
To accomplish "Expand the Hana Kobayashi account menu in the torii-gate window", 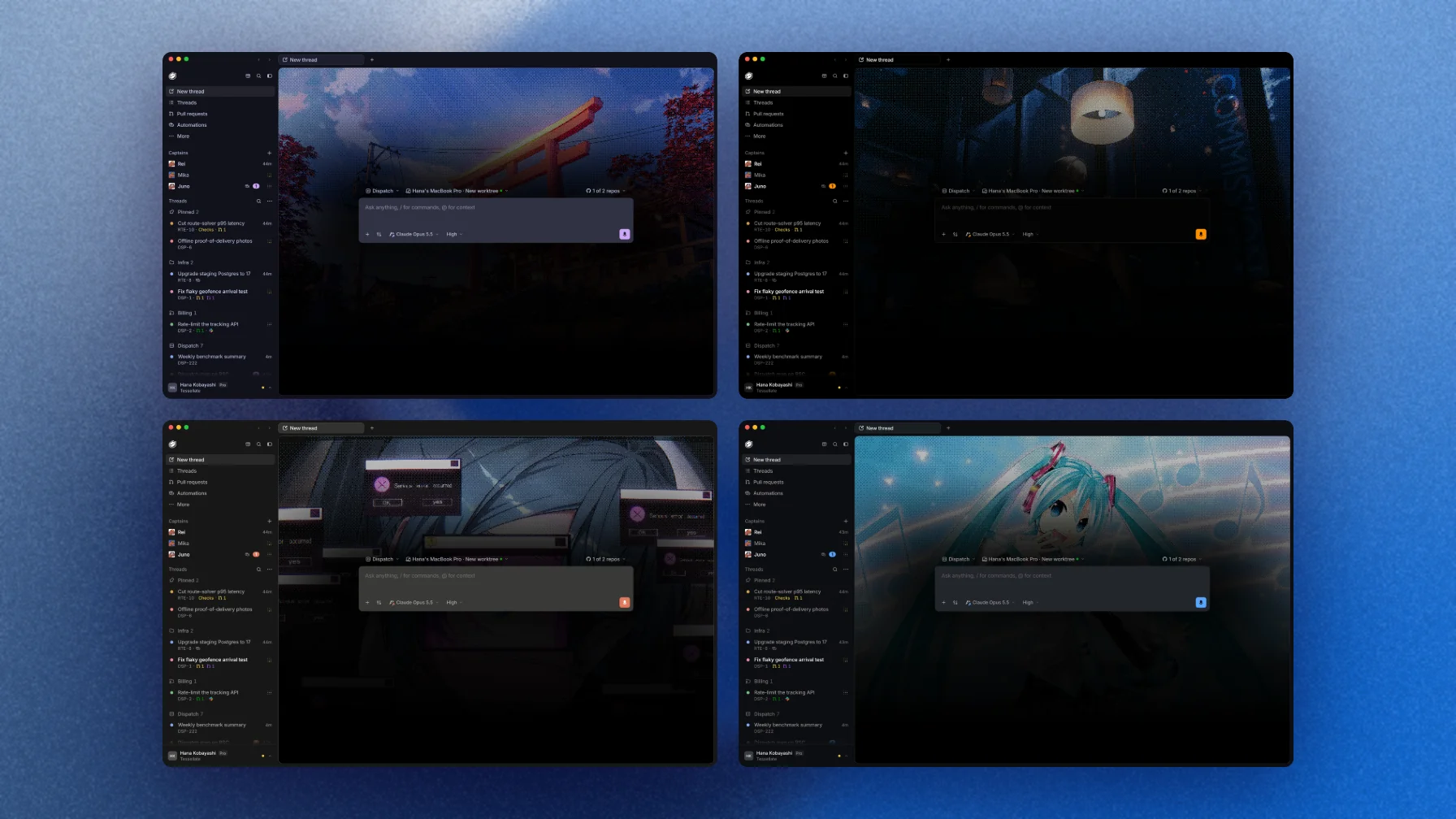I will coord(220,388).
